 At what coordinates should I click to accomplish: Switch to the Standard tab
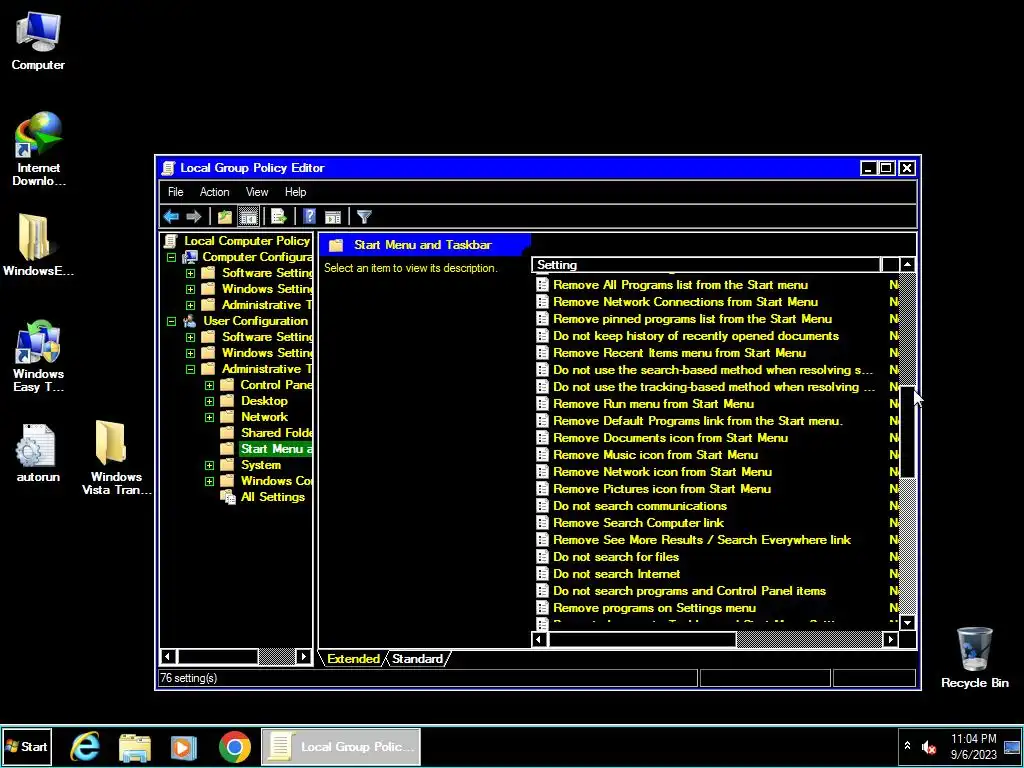click(417, 658)
